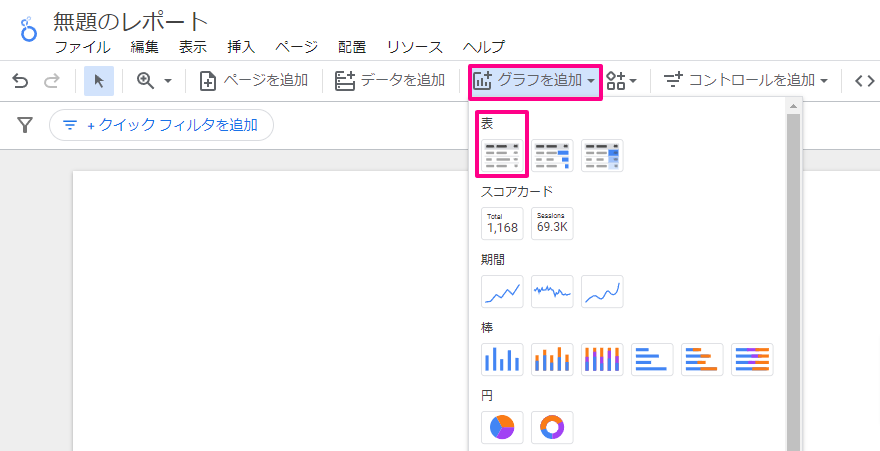Click the 棒 section label
This screenshot has width=880, height=451.
click(x=487, y=328)
